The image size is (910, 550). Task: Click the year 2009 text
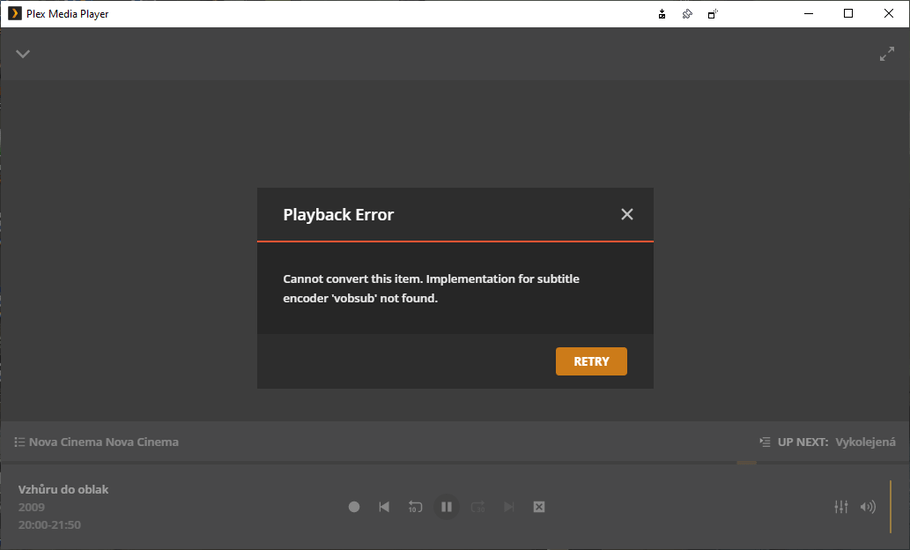pos(31,507)
